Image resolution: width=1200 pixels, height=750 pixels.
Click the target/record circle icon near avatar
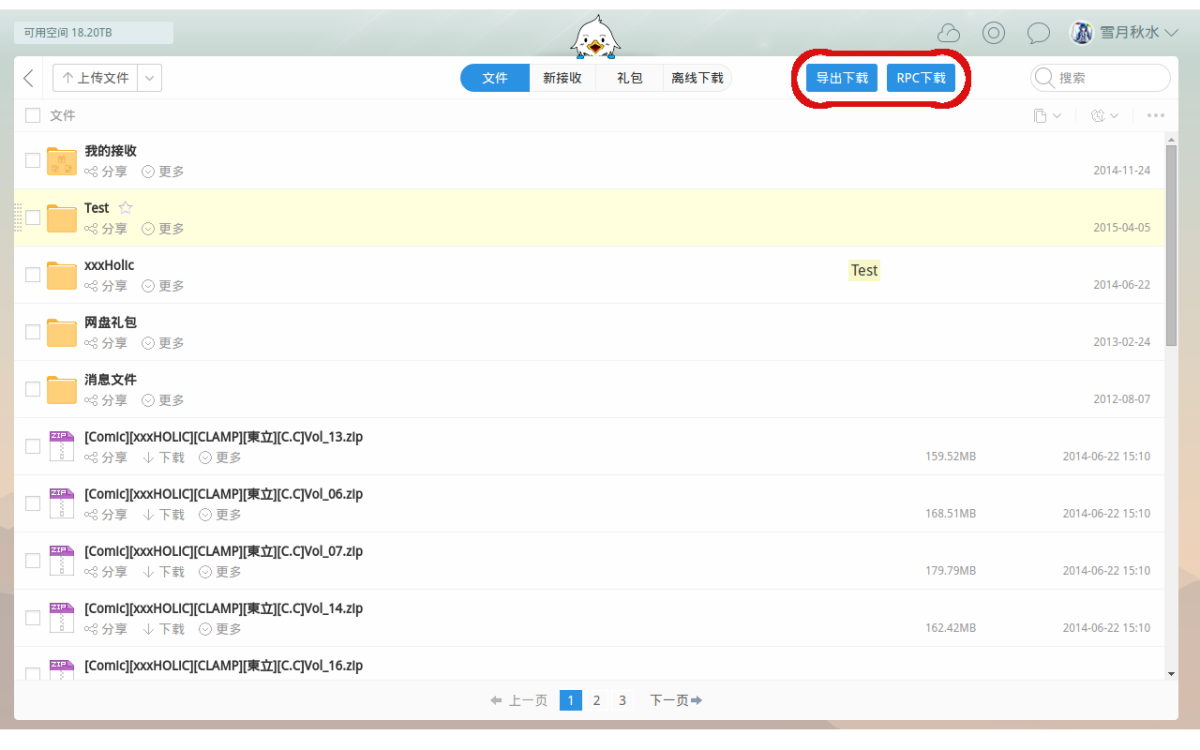993,32
